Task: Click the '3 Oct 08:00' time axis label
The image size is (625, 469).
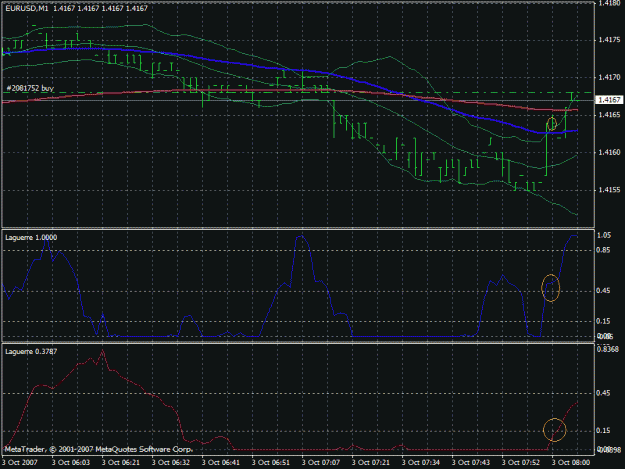Action: (x=571, y=462)
